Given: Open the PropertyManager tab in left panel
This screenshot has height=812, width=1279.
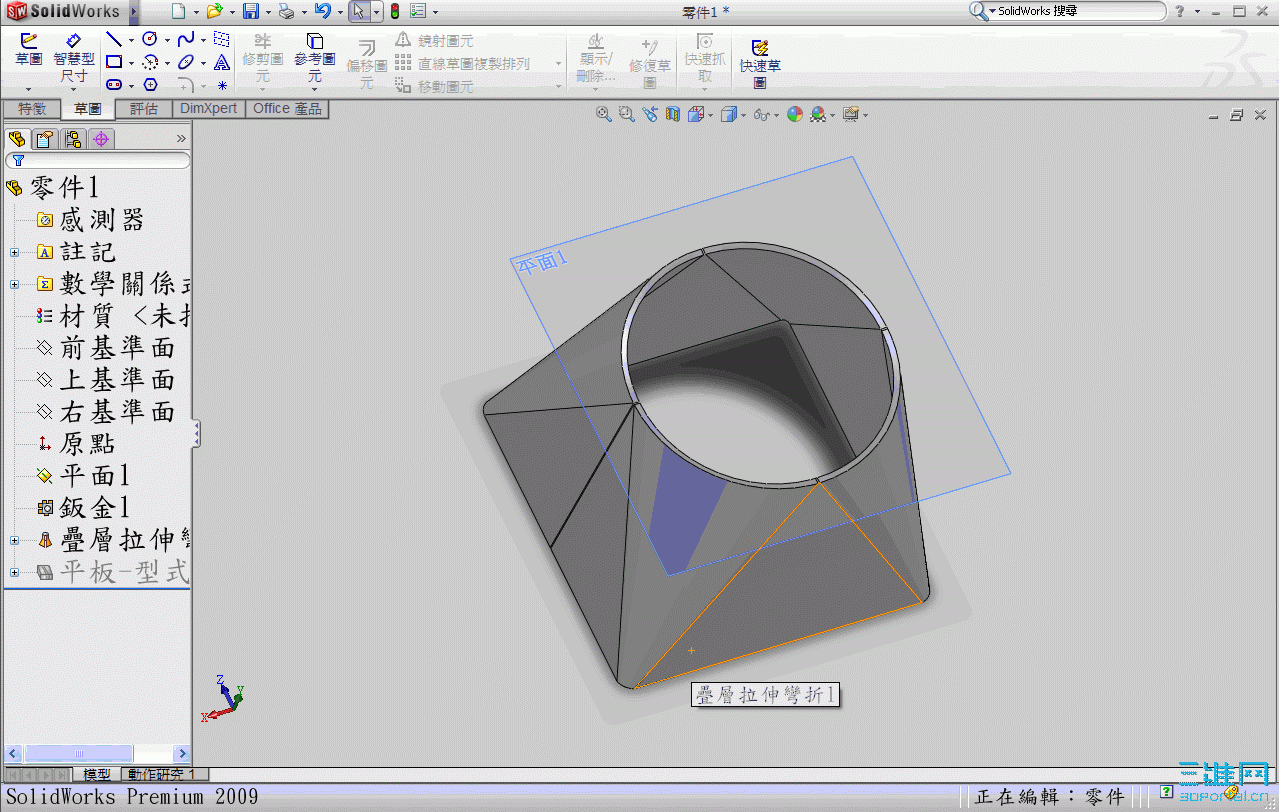Looking at the screenshot, I should [x=45, y=139].
